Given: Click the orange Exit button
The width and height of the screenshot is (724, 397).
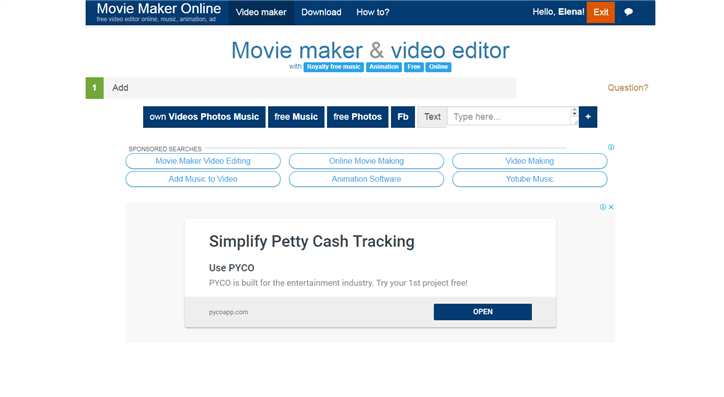Looking at the screenshot, I should [x=600, y=12].
